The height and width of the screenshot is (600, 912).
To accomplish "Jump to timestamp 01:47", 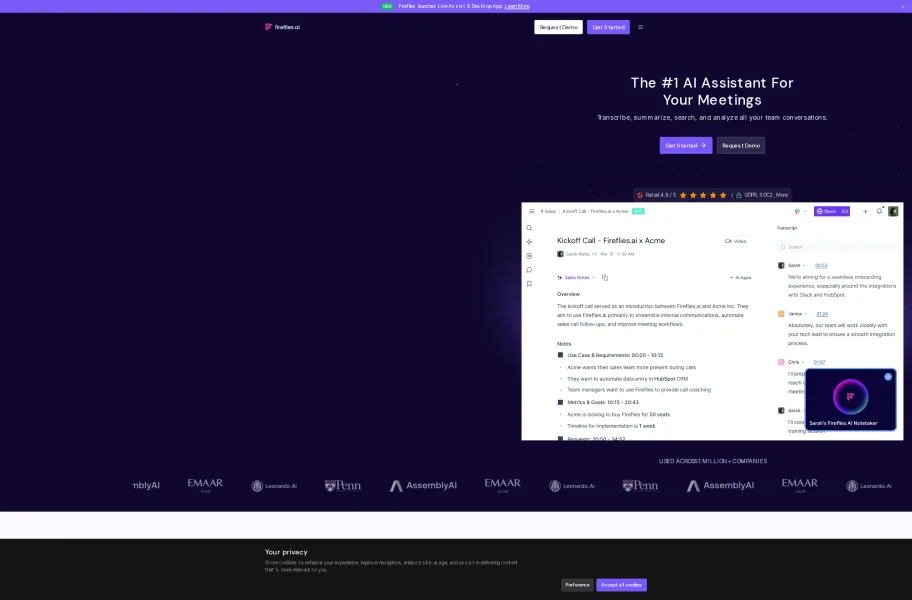I will click(820, 362).
